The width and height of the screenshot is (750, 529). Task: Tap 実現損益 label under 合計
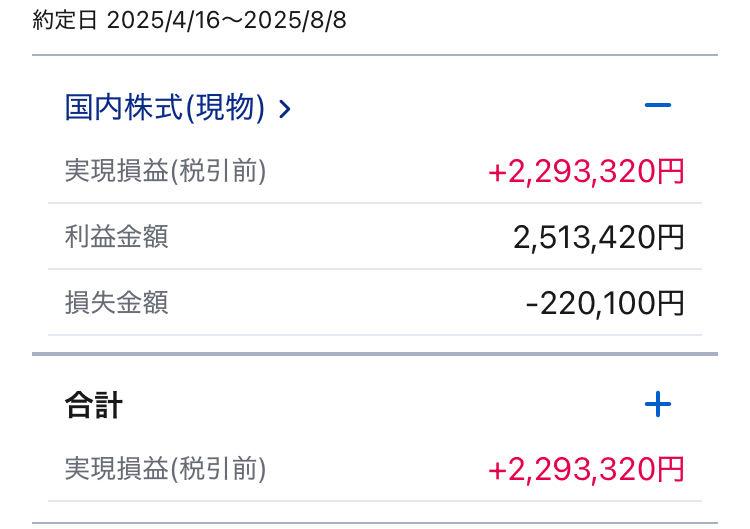[116, 468]
